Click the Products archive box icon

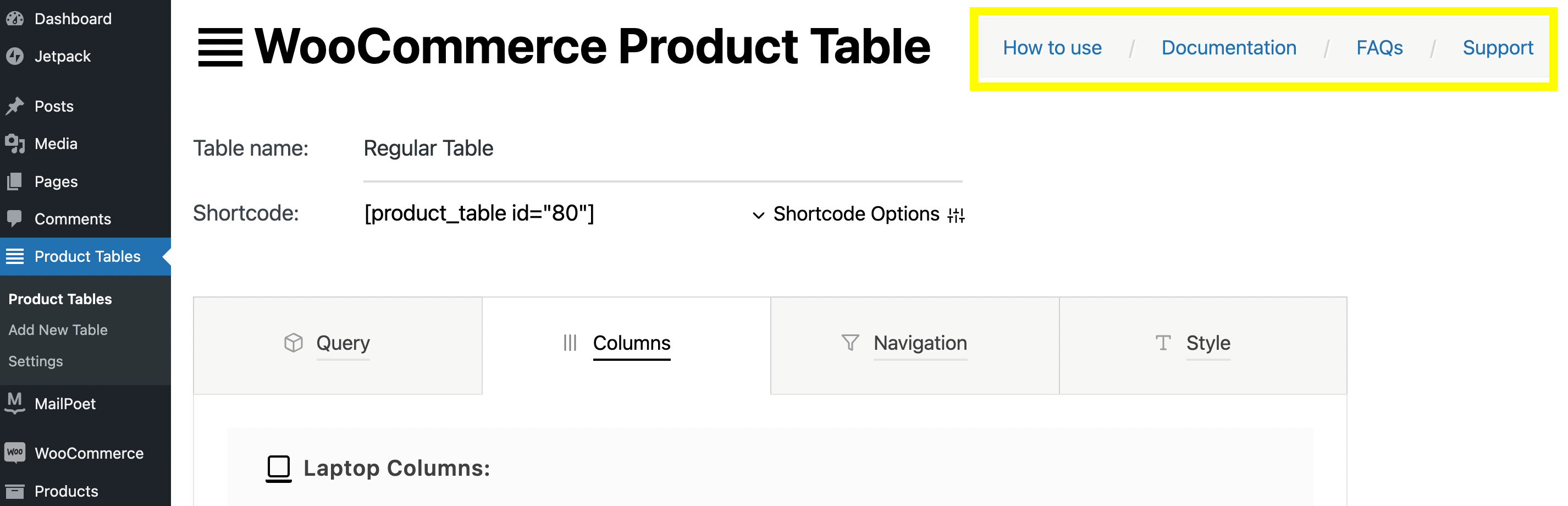pos(15,491)
